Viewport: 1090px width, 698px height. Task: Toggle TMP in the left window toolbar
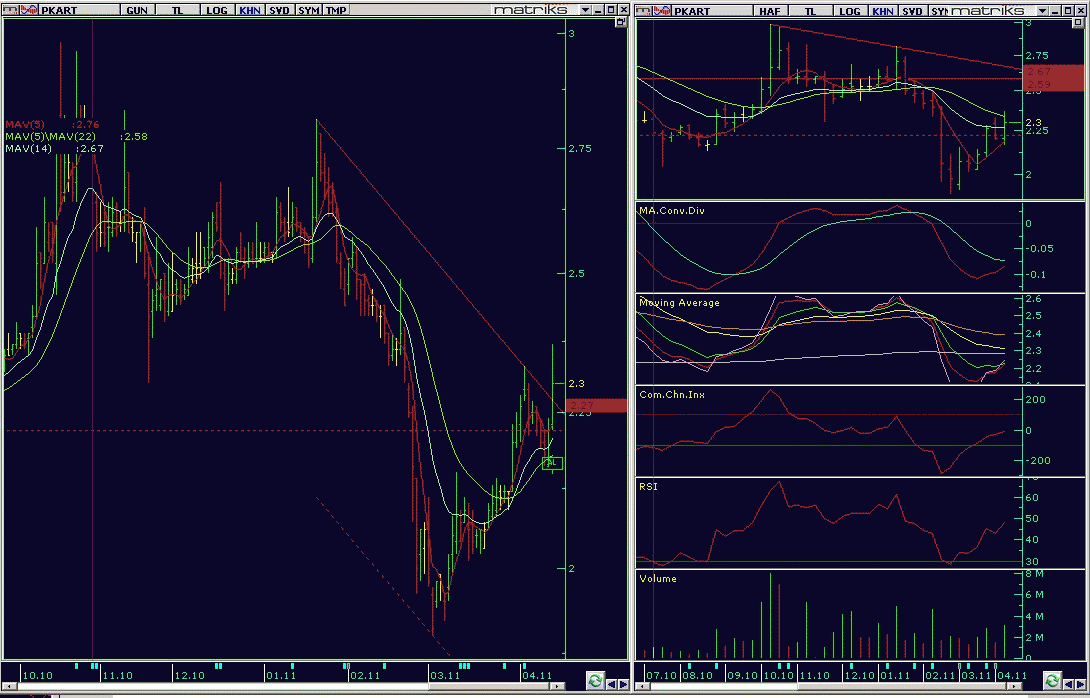tap(336, 10)
